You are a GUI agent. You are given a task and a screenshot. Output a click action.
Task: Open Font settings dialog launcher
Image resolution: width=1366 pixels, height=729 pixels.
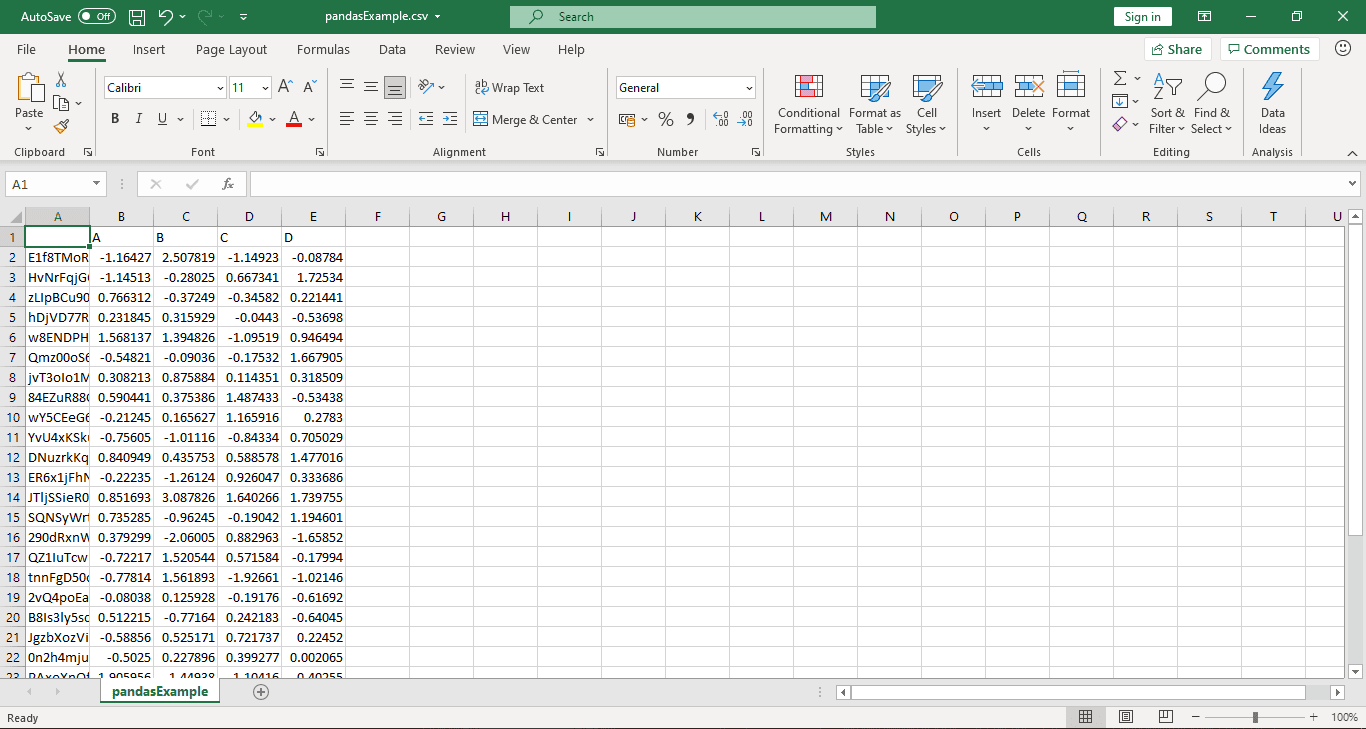pyautogui.click(x=320, y=152)
